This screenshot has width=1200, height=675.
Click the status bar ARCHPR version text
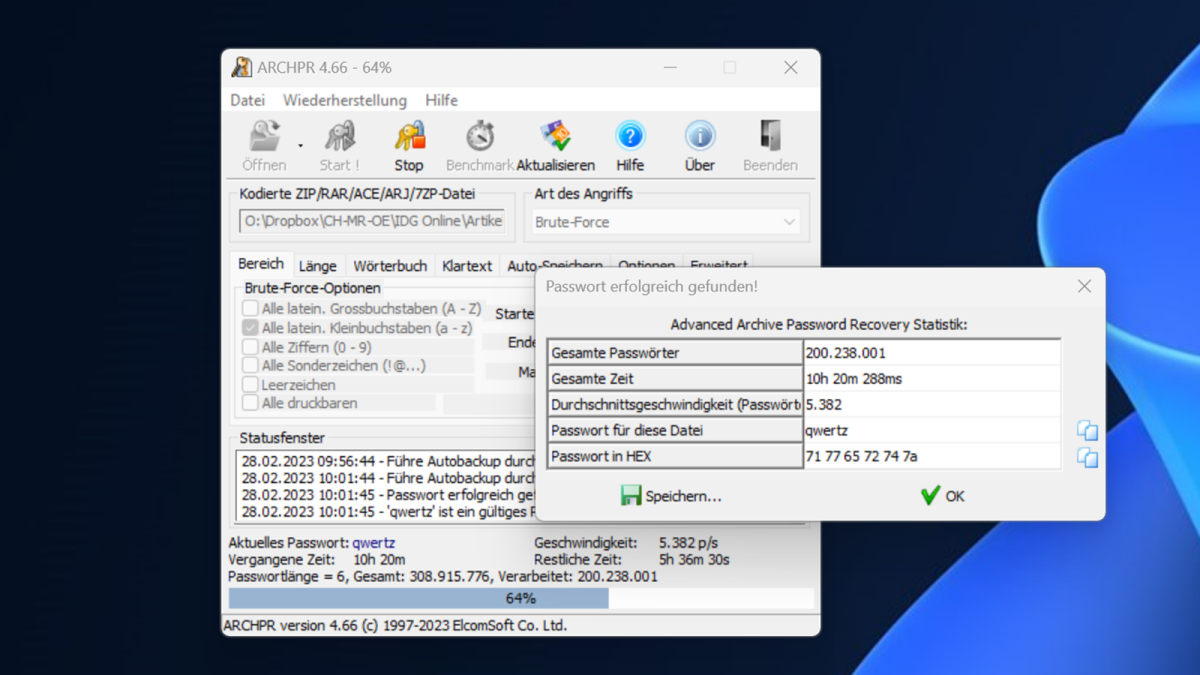395,626
